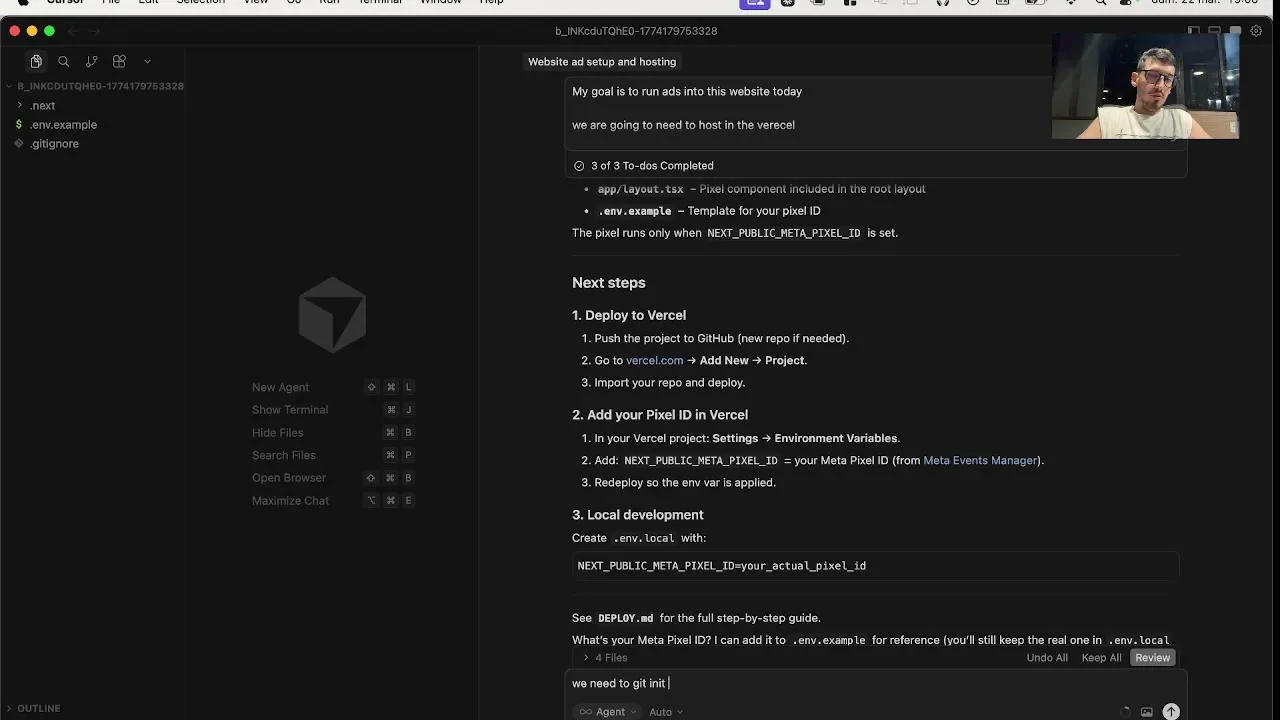Click the send arrow button in chat
This screenshot has width=1280, height=720.
[x=1171, y=712]
